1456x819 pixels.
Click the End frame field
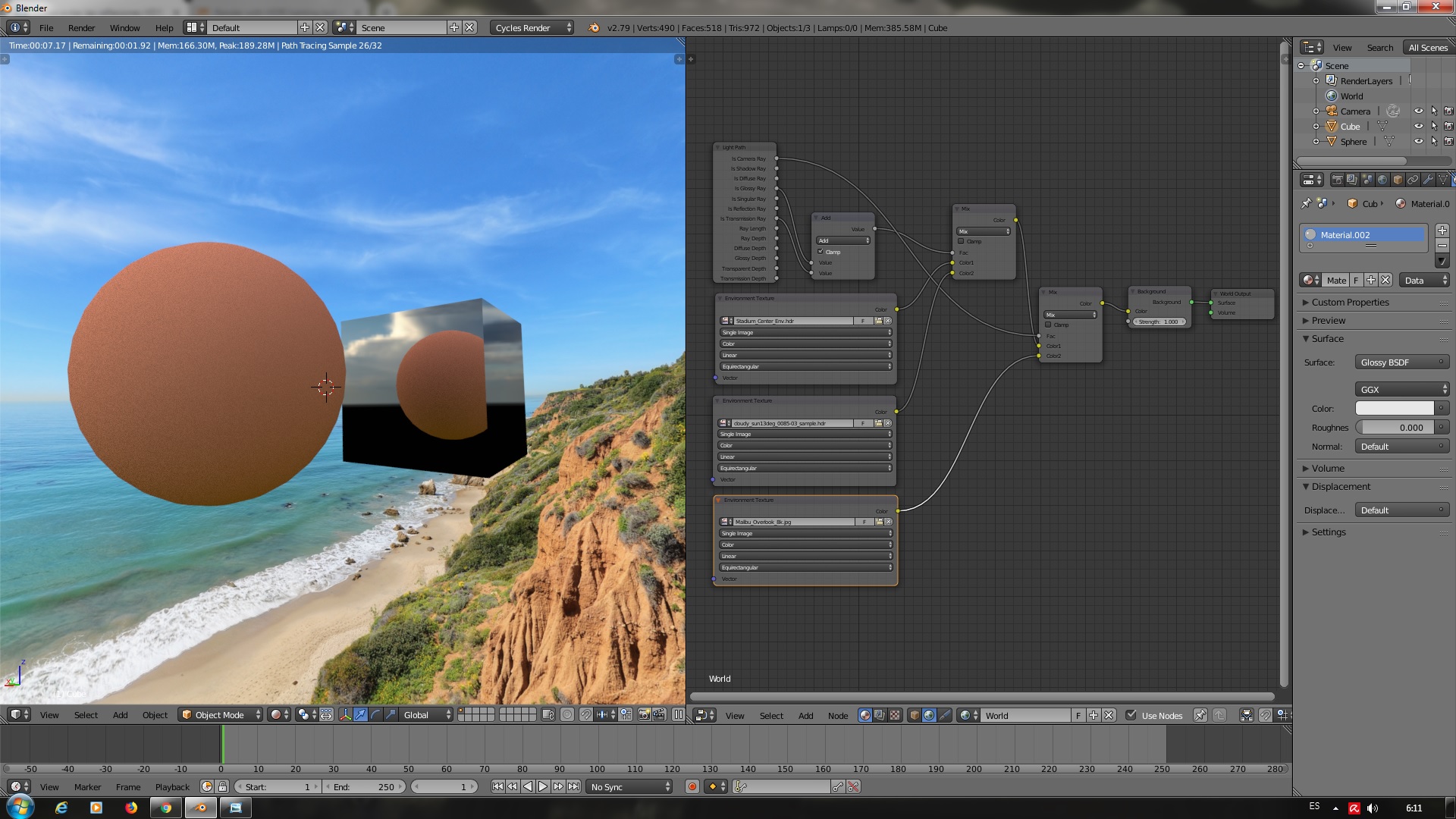[x=364, y=786]
